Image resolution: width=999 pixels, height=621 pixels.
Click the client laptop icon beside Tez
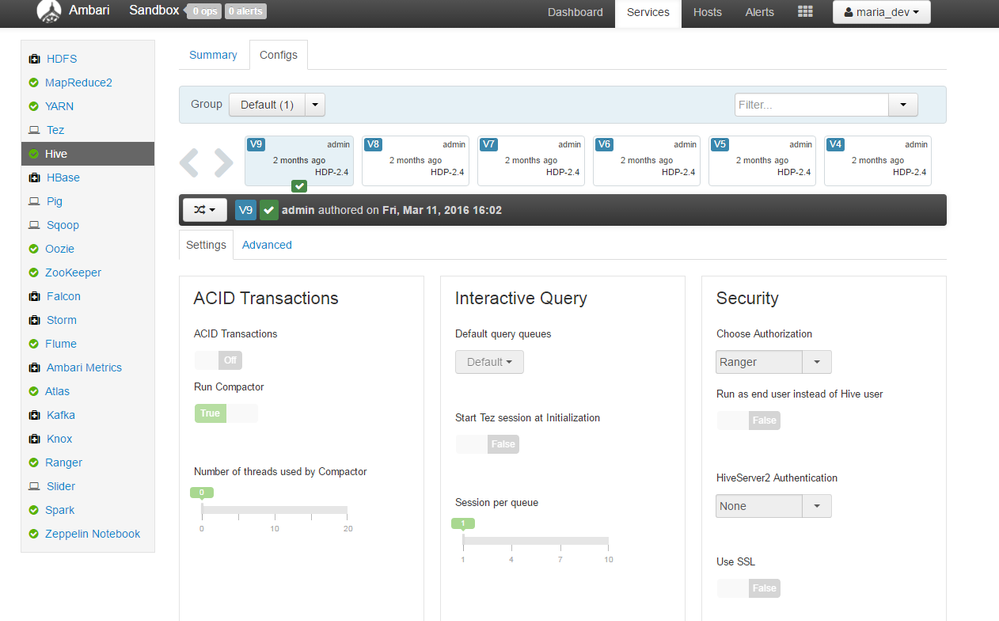34,130
